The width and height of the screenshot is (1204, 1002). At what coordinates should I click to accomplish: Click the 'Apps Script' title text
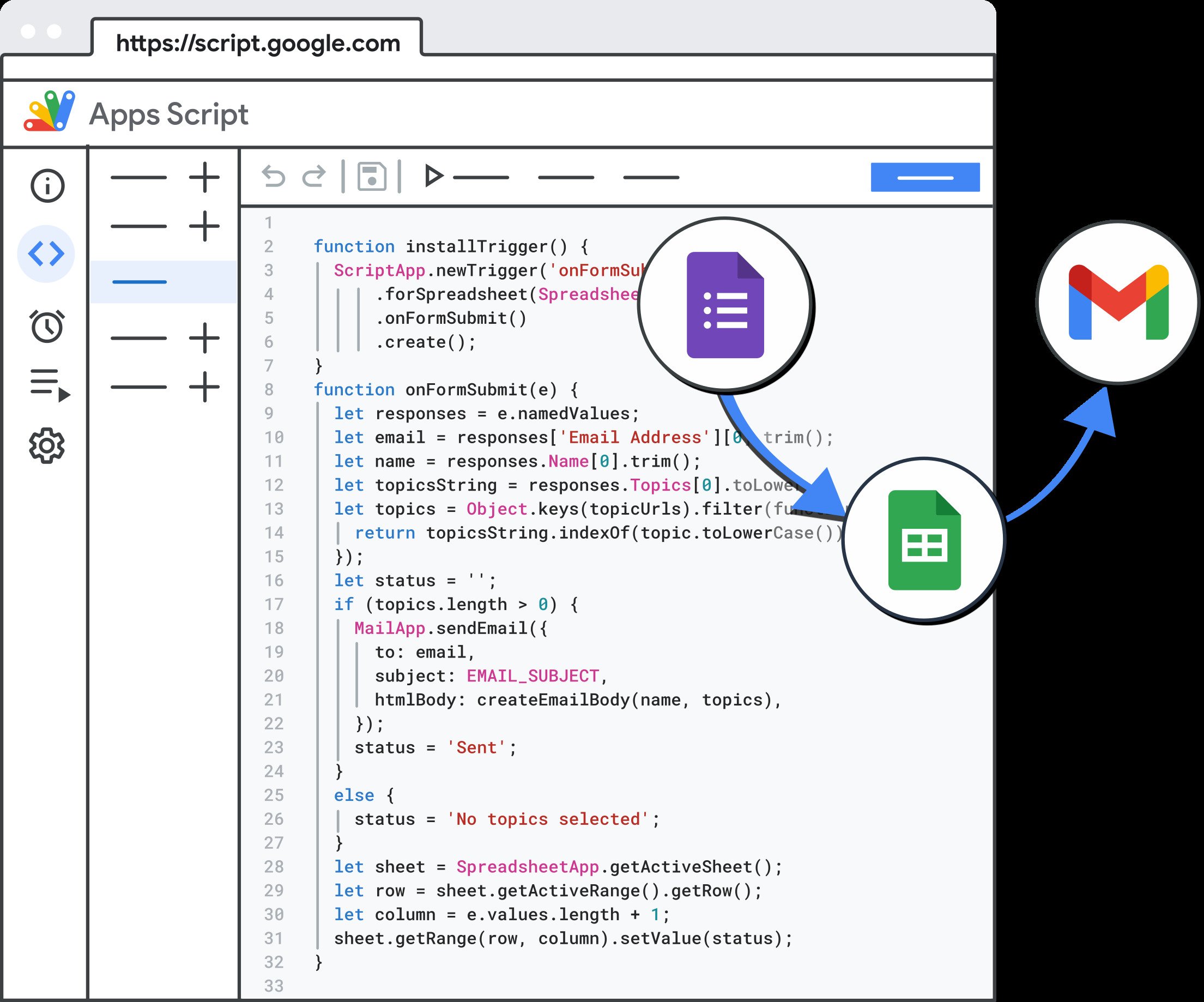168,114
